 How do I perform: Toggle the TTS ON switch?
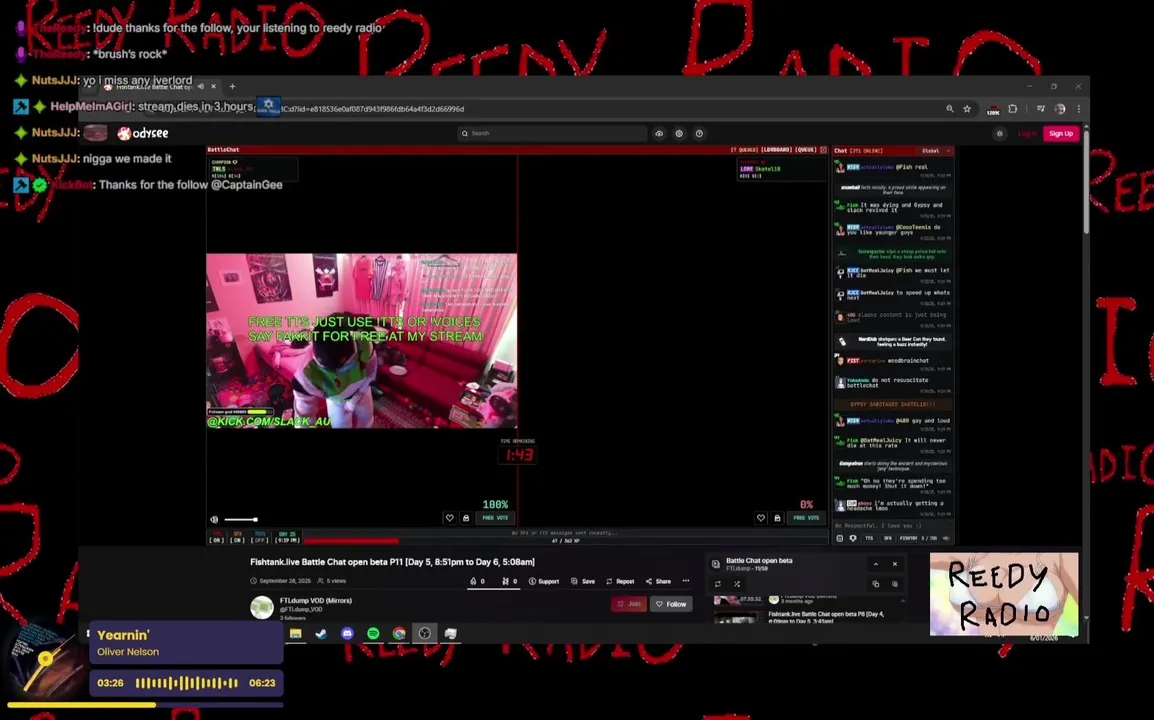(216, 537)
